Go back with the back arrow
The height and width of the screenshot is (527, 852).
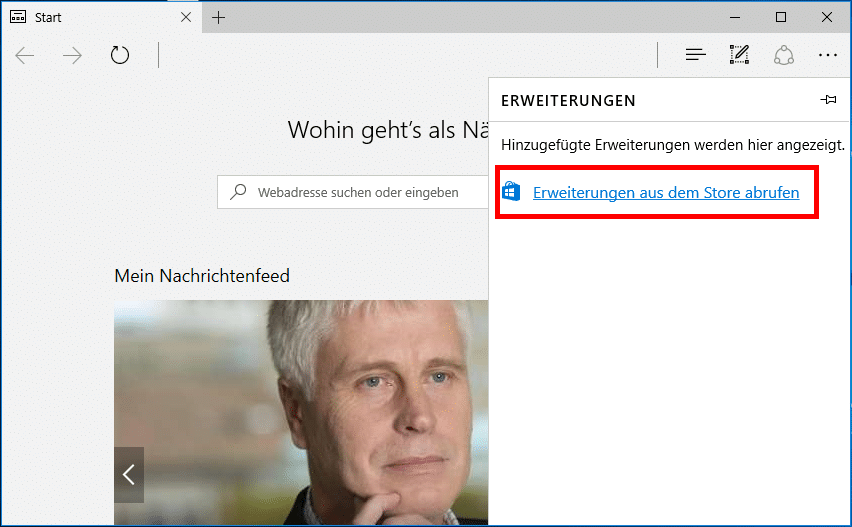[25, 55]
